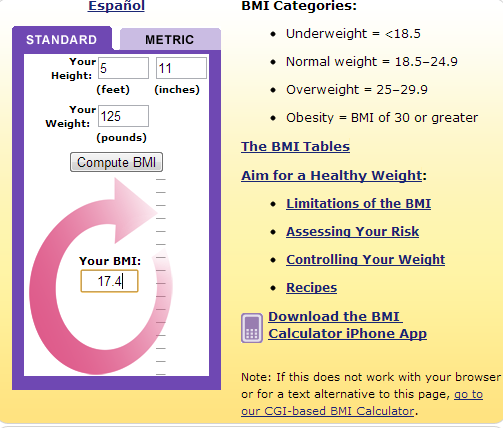Focus the height feet input field
The width and height of the screenshot is (503, 428).
pyautogui.click(x=123, y=68)
